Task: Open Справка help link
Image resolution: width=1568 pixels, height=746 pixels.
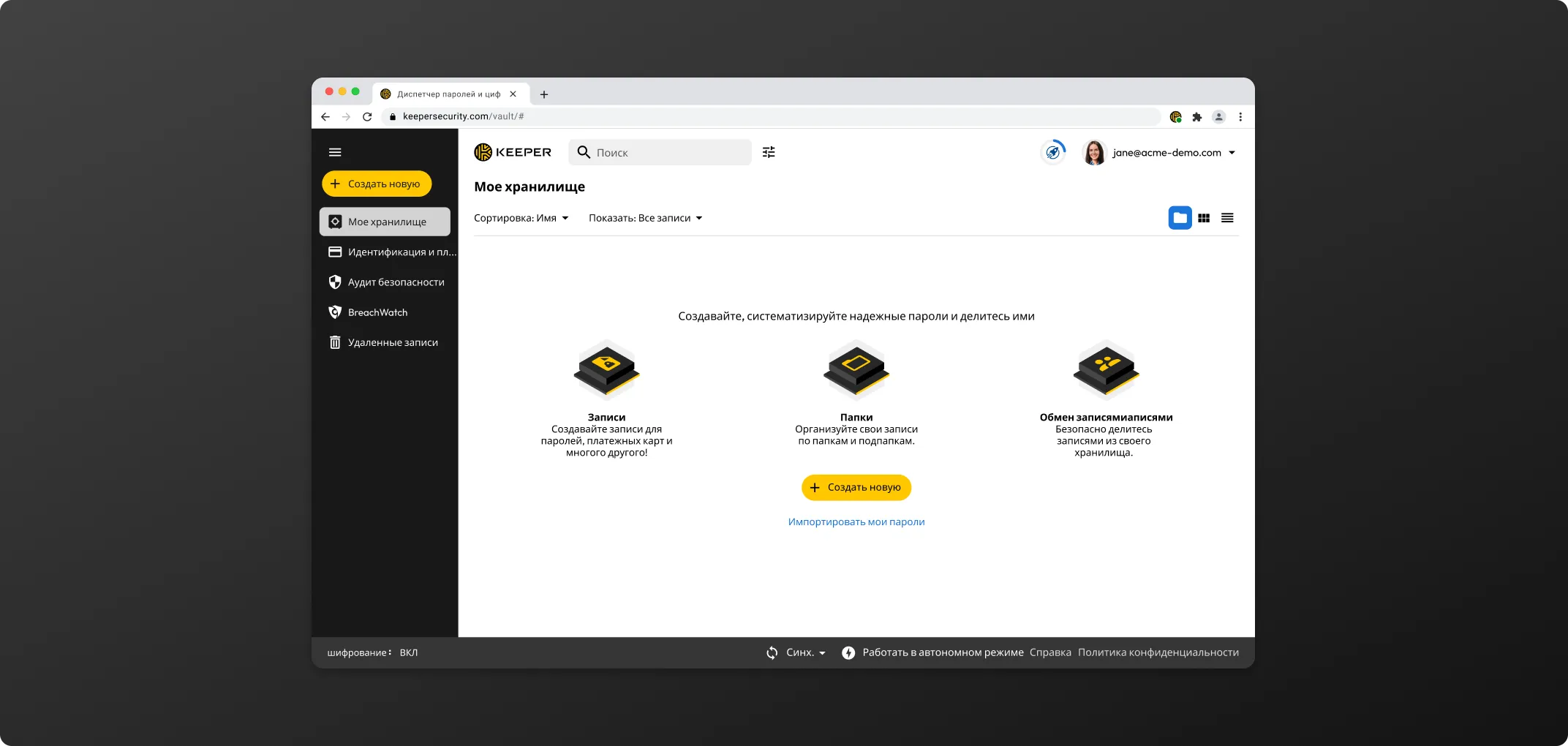Action: 1050,652
